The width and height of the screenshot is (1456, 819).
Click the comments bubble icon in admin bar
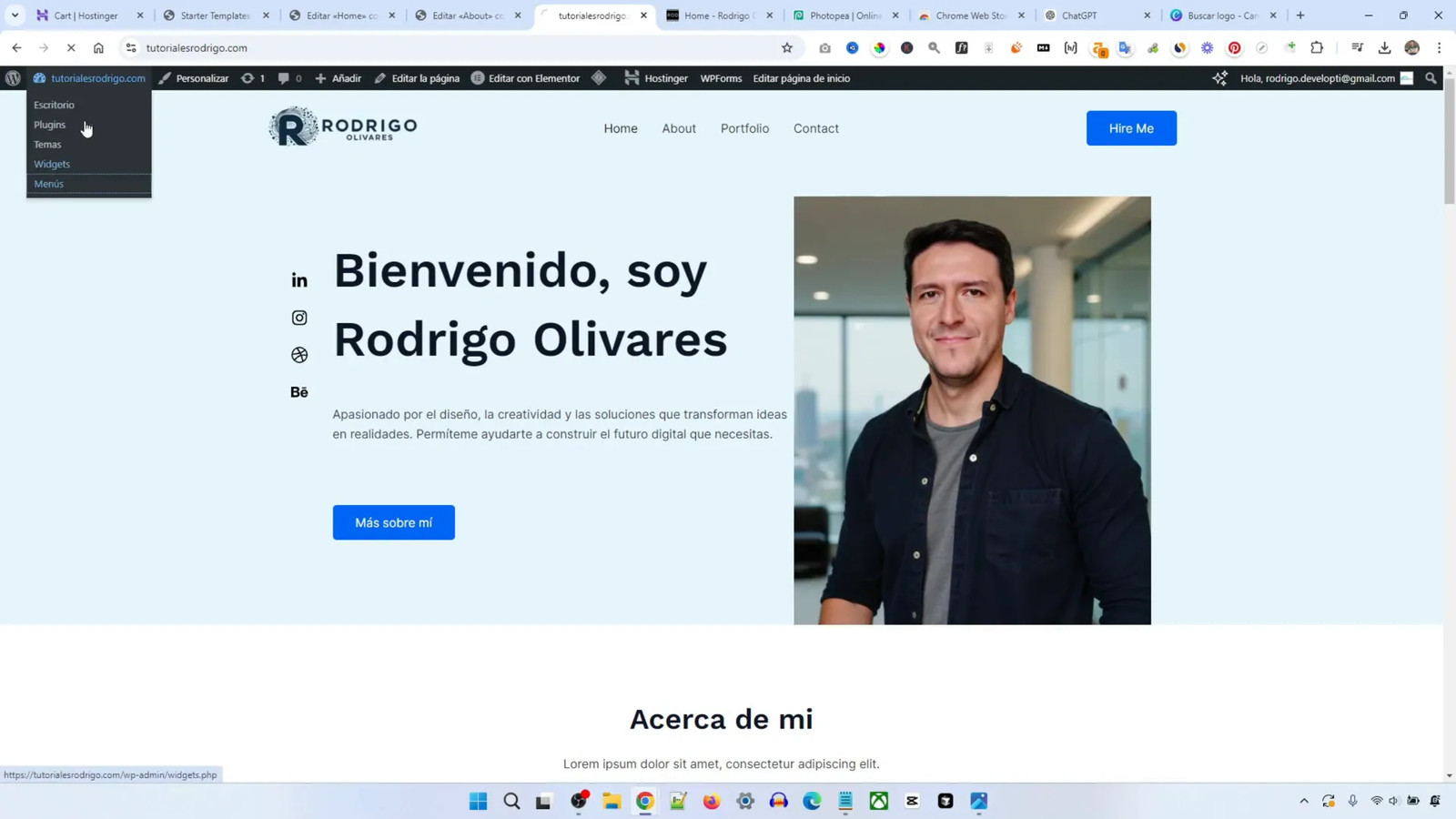285,78
